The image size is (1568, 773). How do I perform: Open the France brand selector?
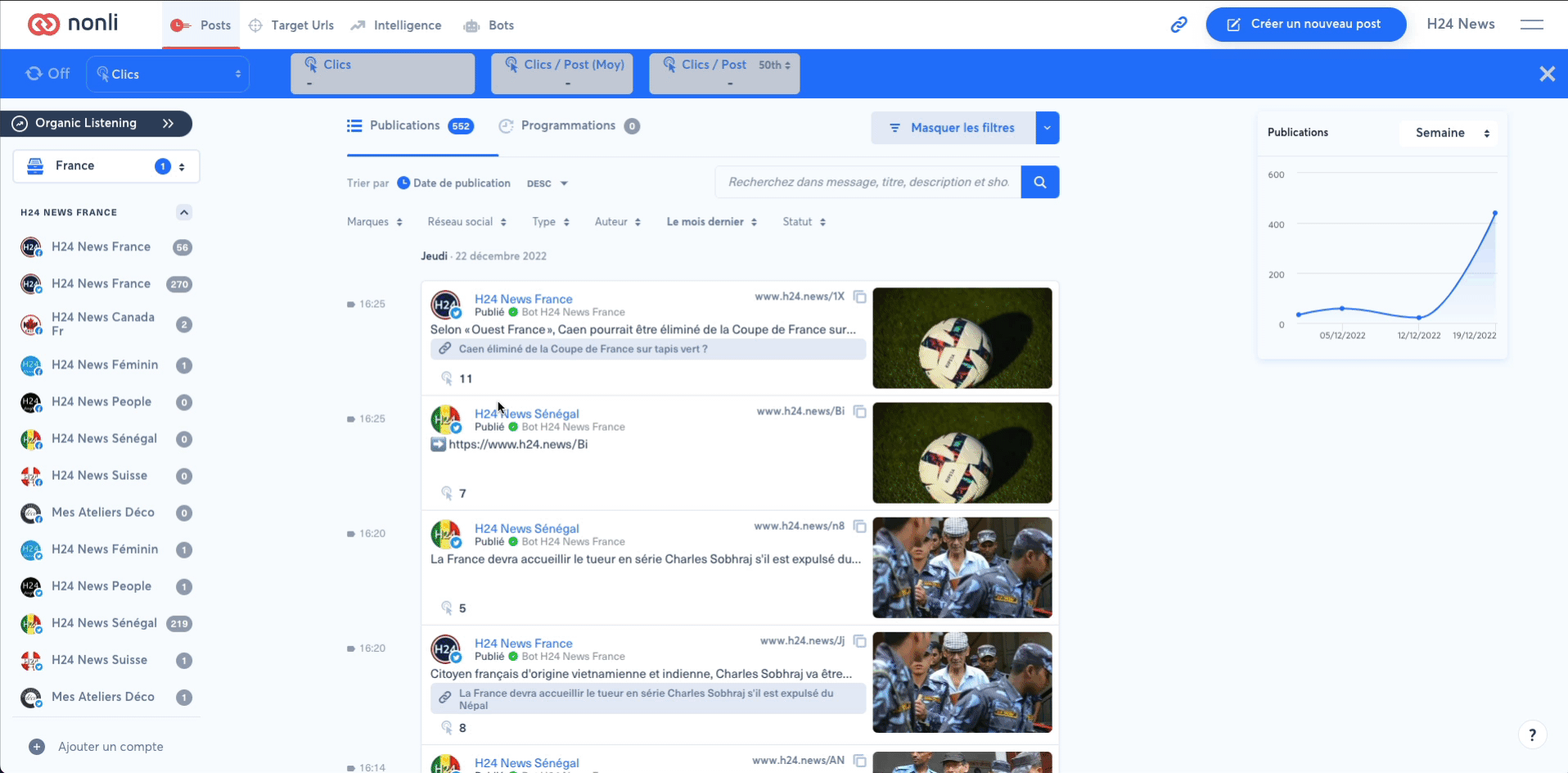pyautogui.click(x=106, y=166)
